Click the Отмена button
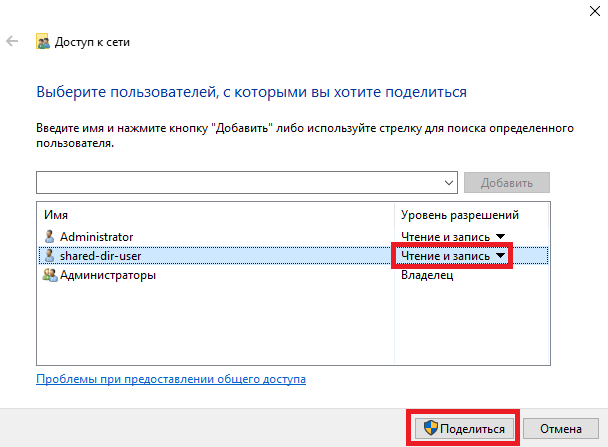 [561, 429]
